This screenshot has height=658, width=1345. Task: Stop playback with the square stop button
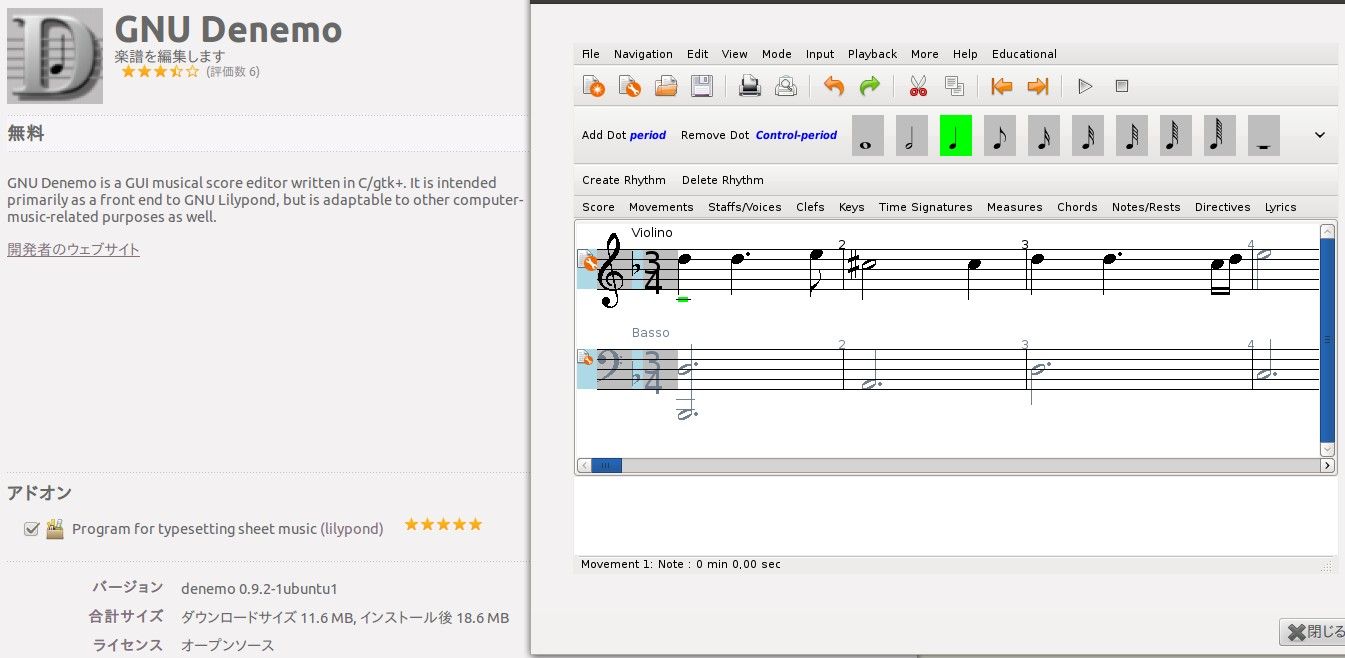pyautogui.click(x=1122, y=86)
